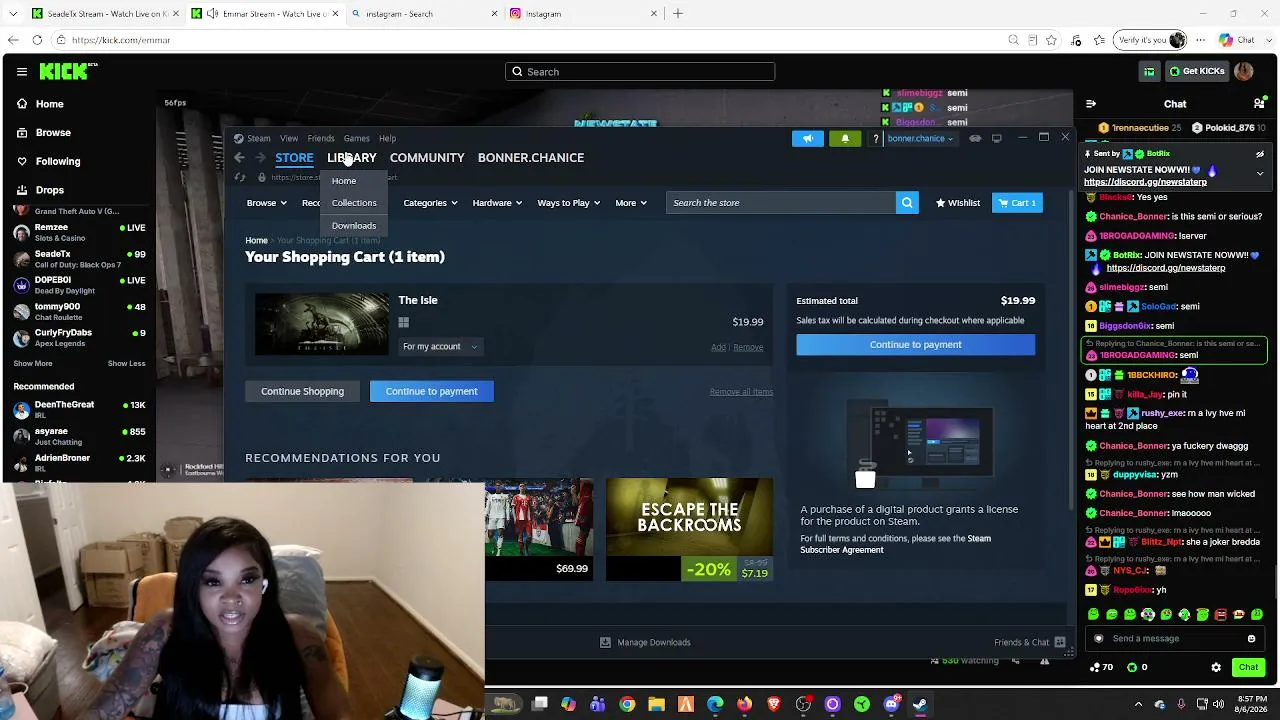Viewport: 1280px width, 720px height.
Task: Expand Ways to Play dropdown
Action: (x=569, y=203)
